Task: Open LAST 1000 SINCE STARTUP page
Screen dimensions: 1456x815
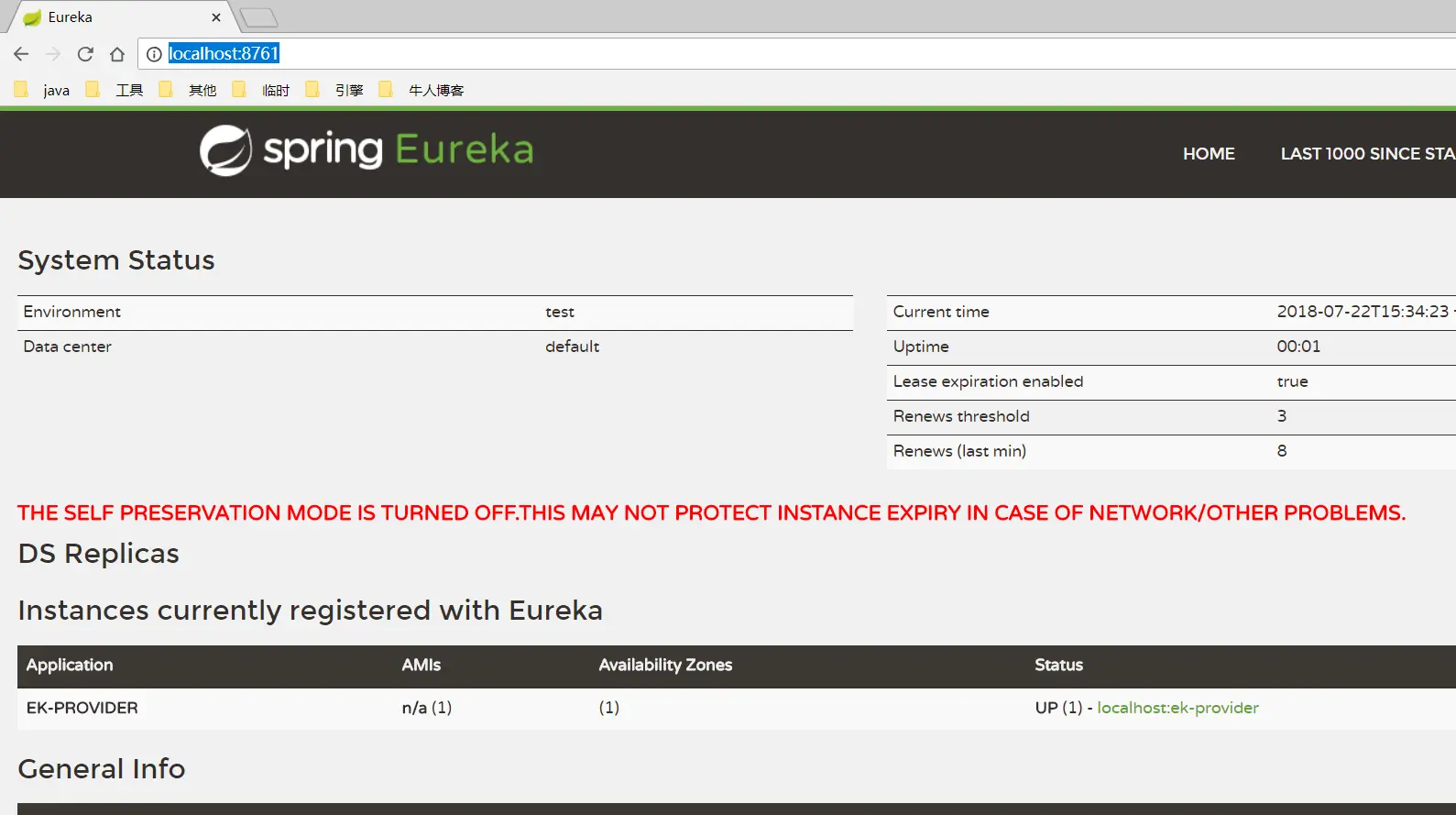Action: tap(1368, 154)
